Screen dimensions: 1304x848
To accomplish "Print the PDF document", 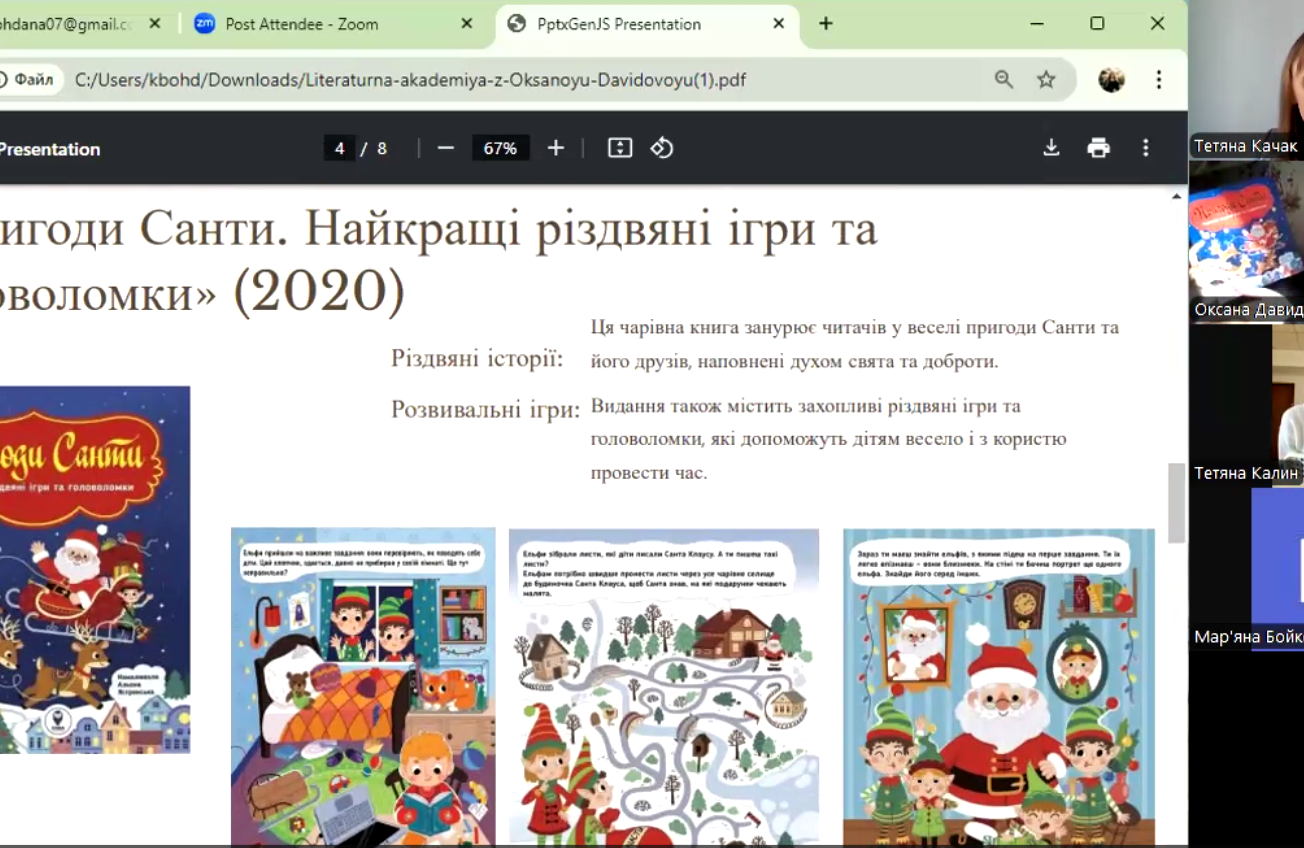I will click(1098, 148).
